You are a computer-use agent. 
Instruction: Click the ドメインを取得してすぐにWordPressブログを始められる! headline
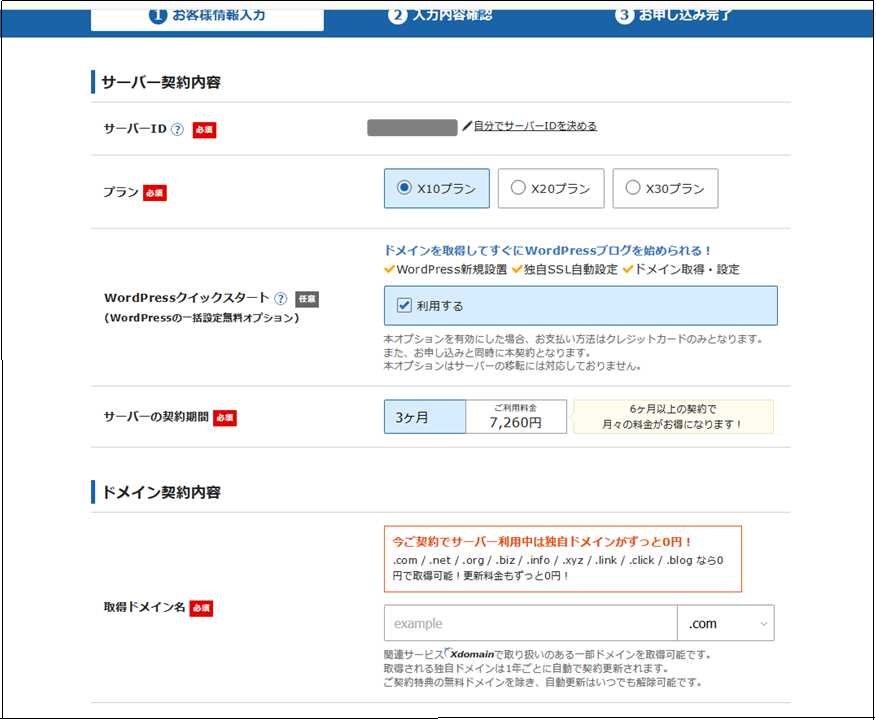click(x=548, y=250)
